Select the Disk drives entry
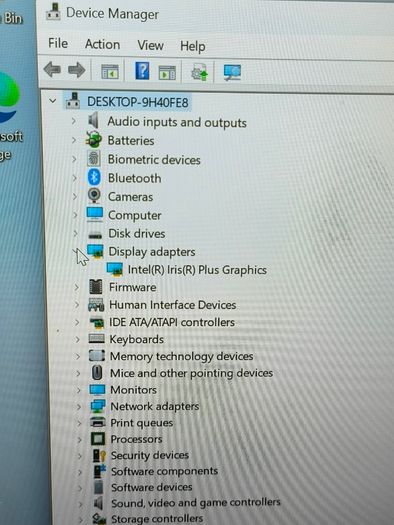The width and height of the screenshot is (394, 525). (x=137, y=234)
